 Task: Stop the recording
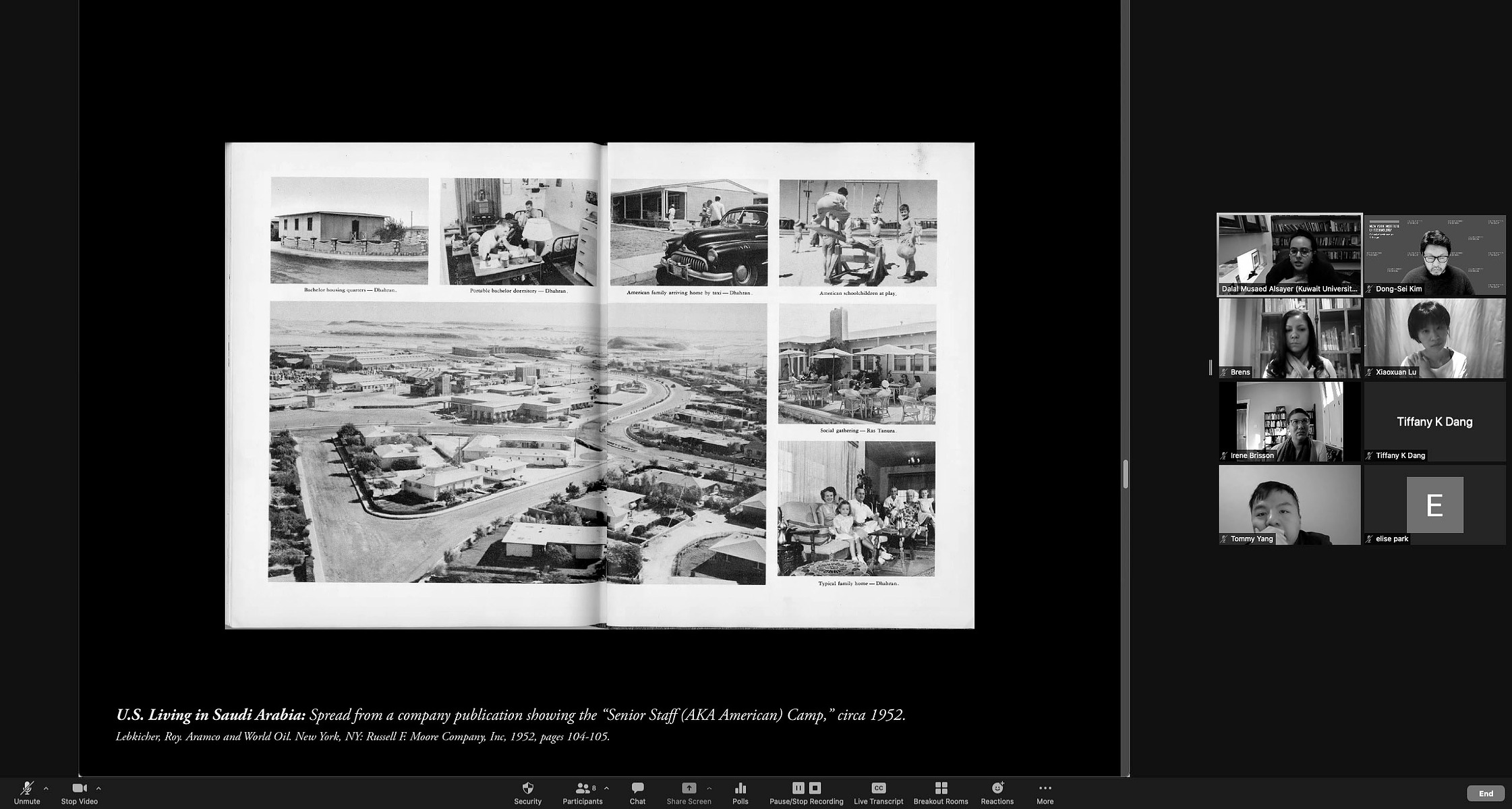[x=815, y=787]
